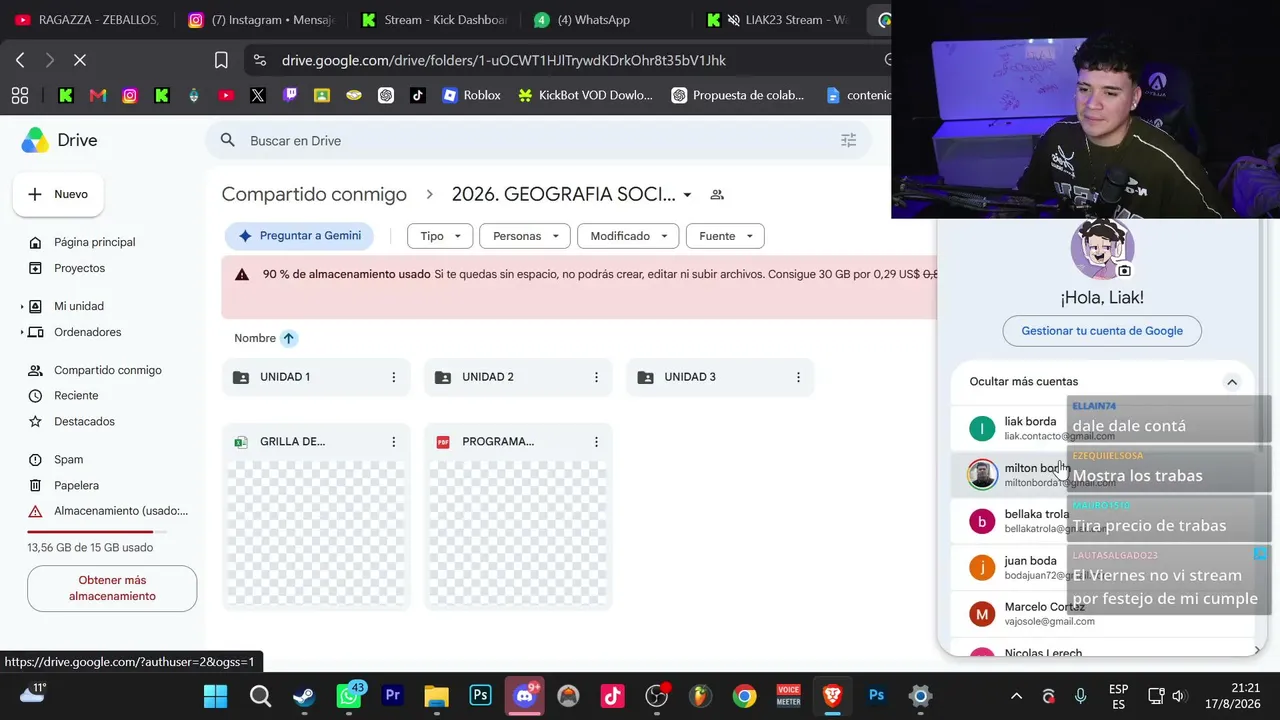Open the PROGRAMA... PDF thumbnail
1280x720 pixels.
pos(518,532)
